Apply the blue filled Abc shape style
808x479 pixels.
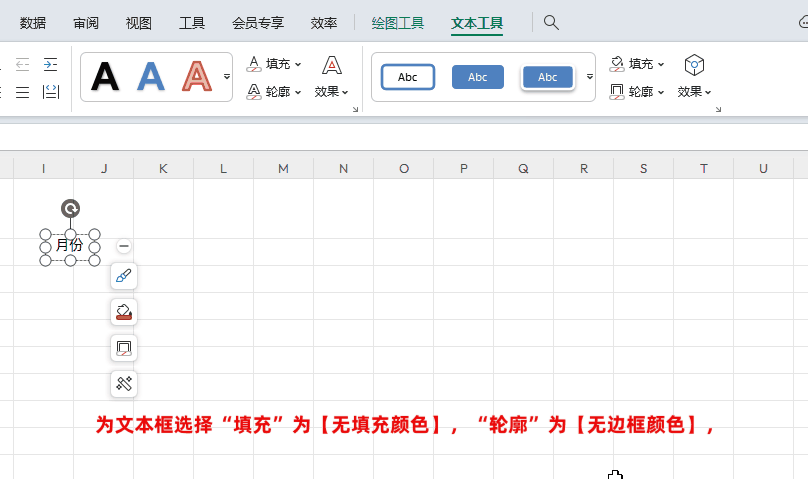pyautogui.click(x=478, y=77)
